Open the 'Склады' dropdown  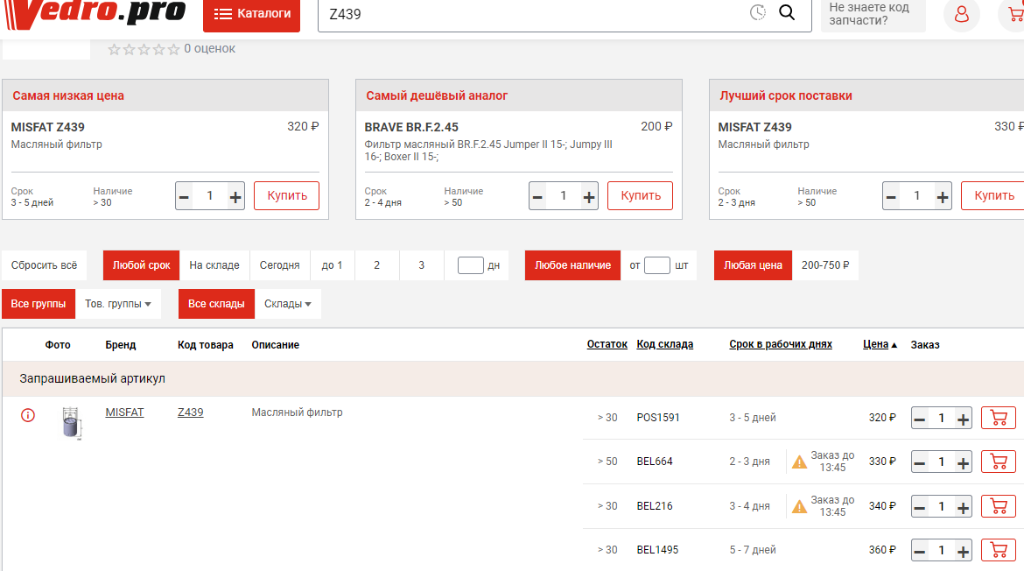287,304
